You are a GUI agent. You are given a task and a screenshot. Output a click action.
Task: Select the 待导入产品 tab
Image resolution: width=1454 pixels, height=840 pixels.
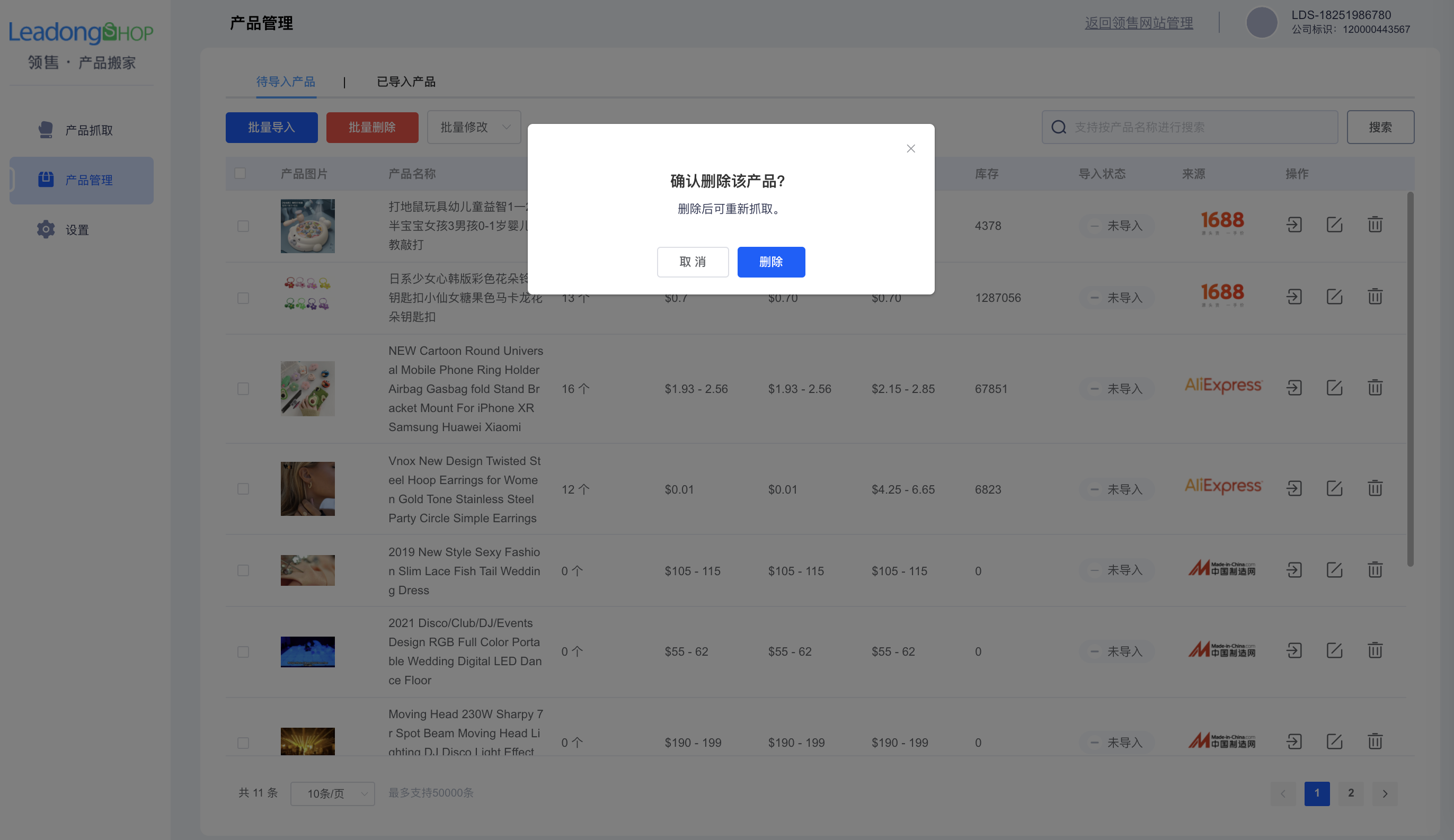pyautogui.click(x=286, y=81)
